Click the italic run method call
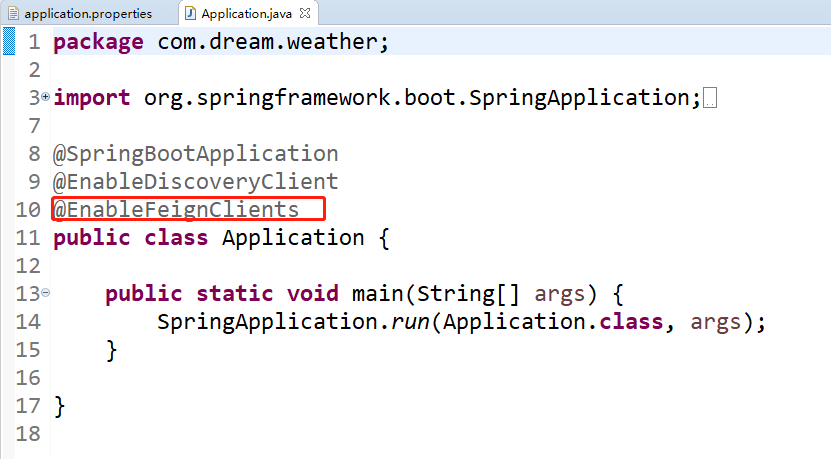 (x=410, y=322)
